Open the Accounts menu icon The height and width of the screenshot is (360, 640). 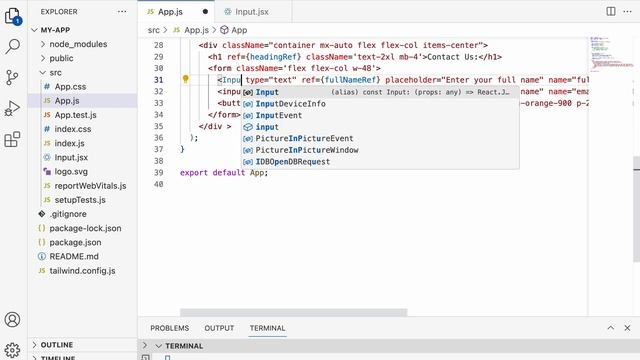click(13, 319)
